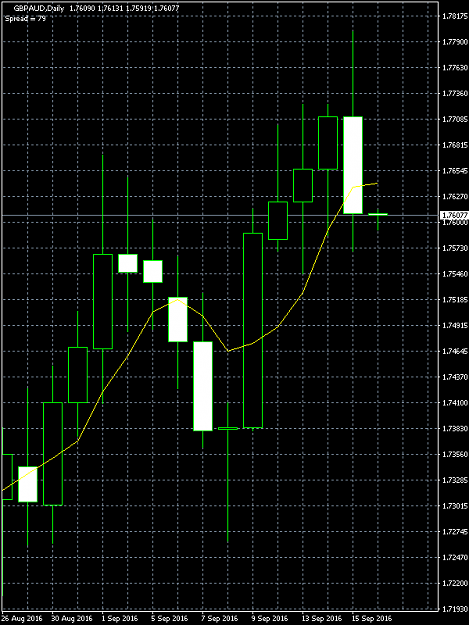469x625 pixels.
Task: Click price axis label 1.72470
Action: pyautogui.click(x=455, y=558)
